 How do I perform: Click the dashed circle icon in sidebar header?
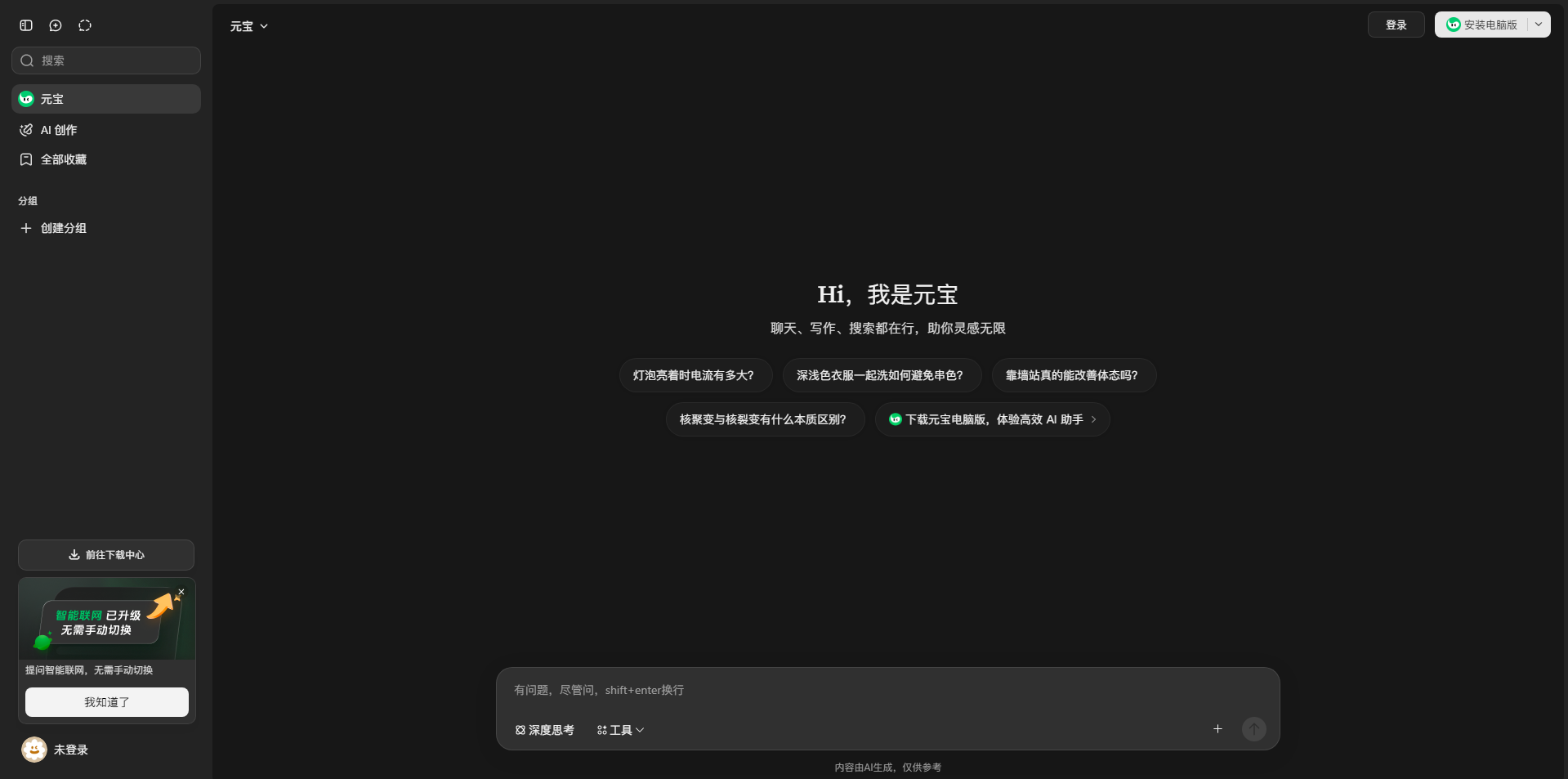click(85, 25)
